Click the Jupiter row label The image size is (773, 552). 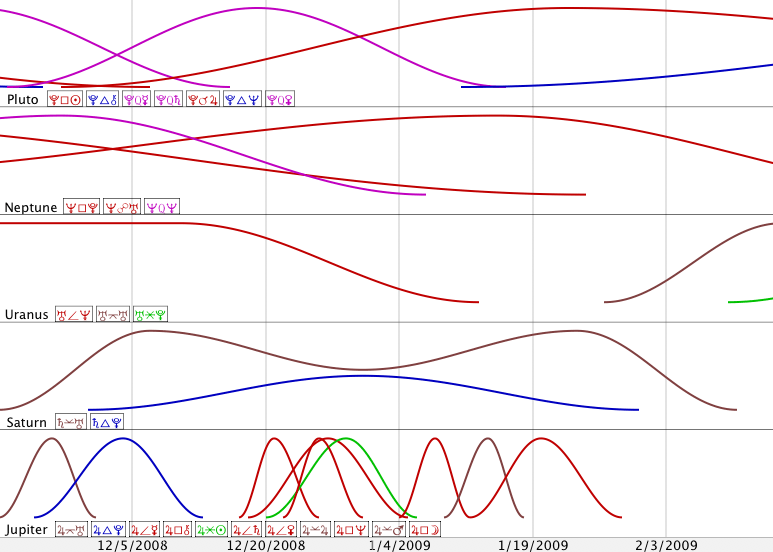click(27, 530)
